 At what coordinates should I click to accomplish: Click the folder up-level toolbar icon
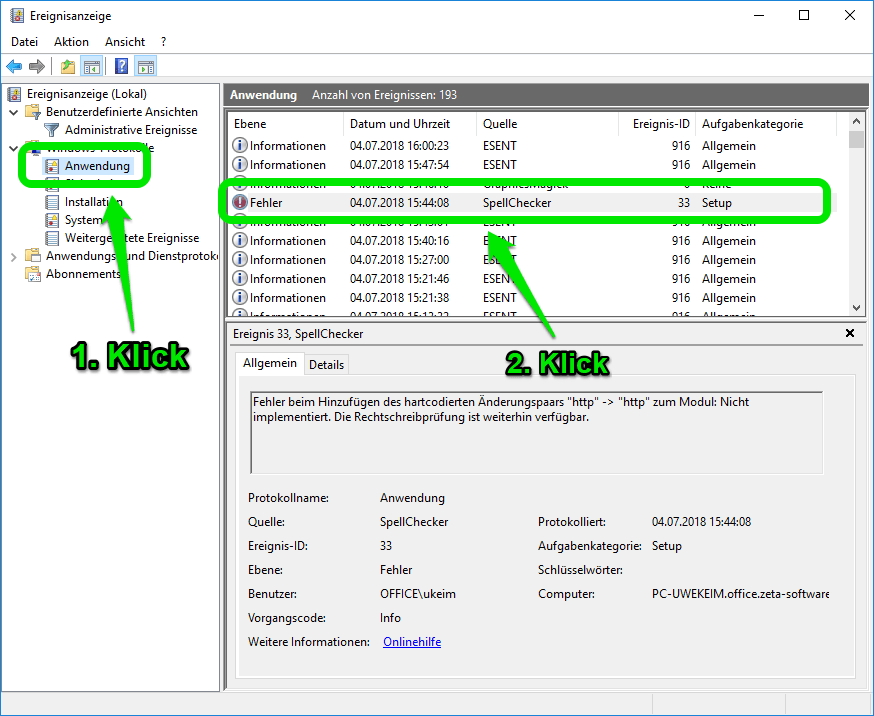click(x=67, y=67)
